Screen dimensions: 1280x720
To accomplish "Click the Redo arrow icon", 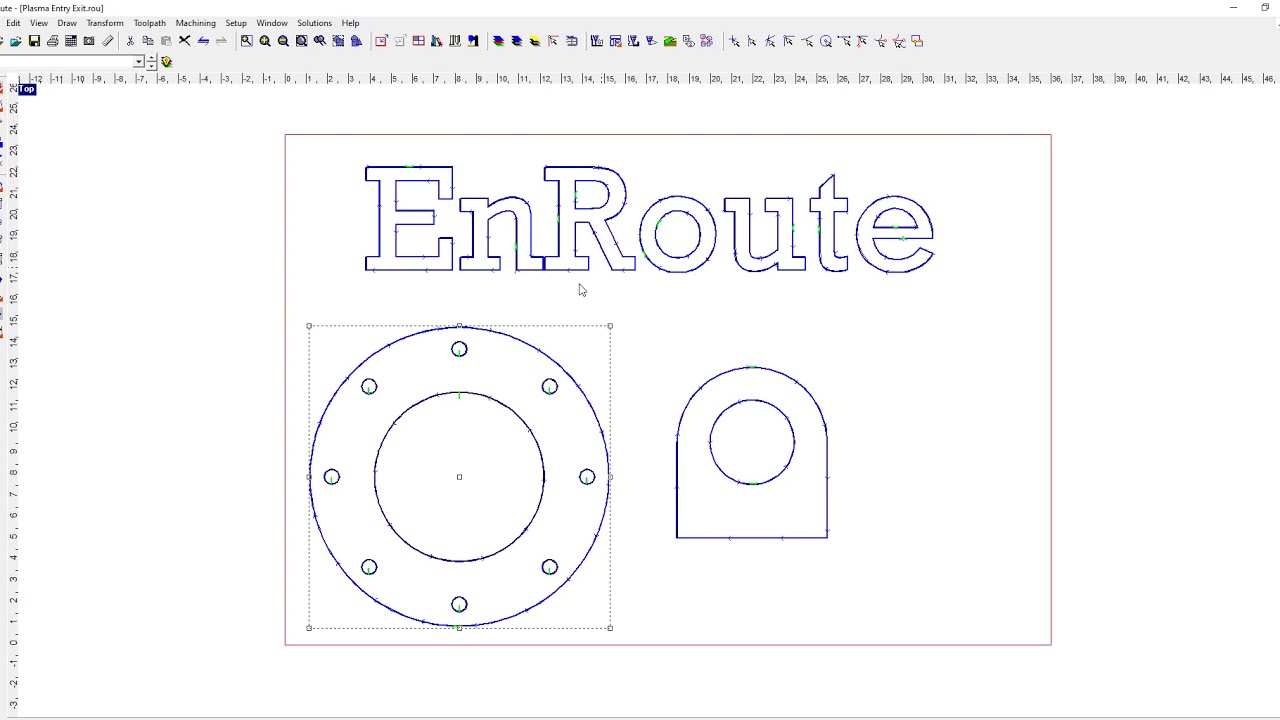I will (221, 41).
